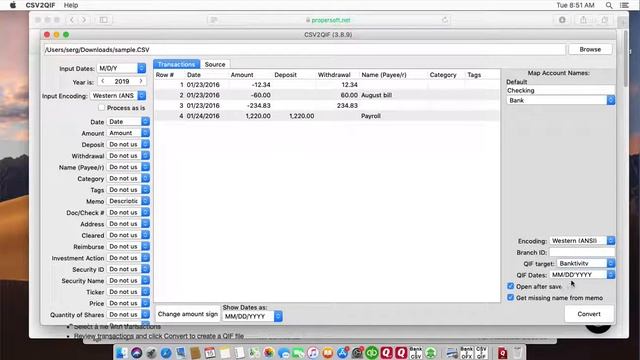Click Safari share icon in background window
640x360 pixels.
pyautogui.click(x=584, y=20)
